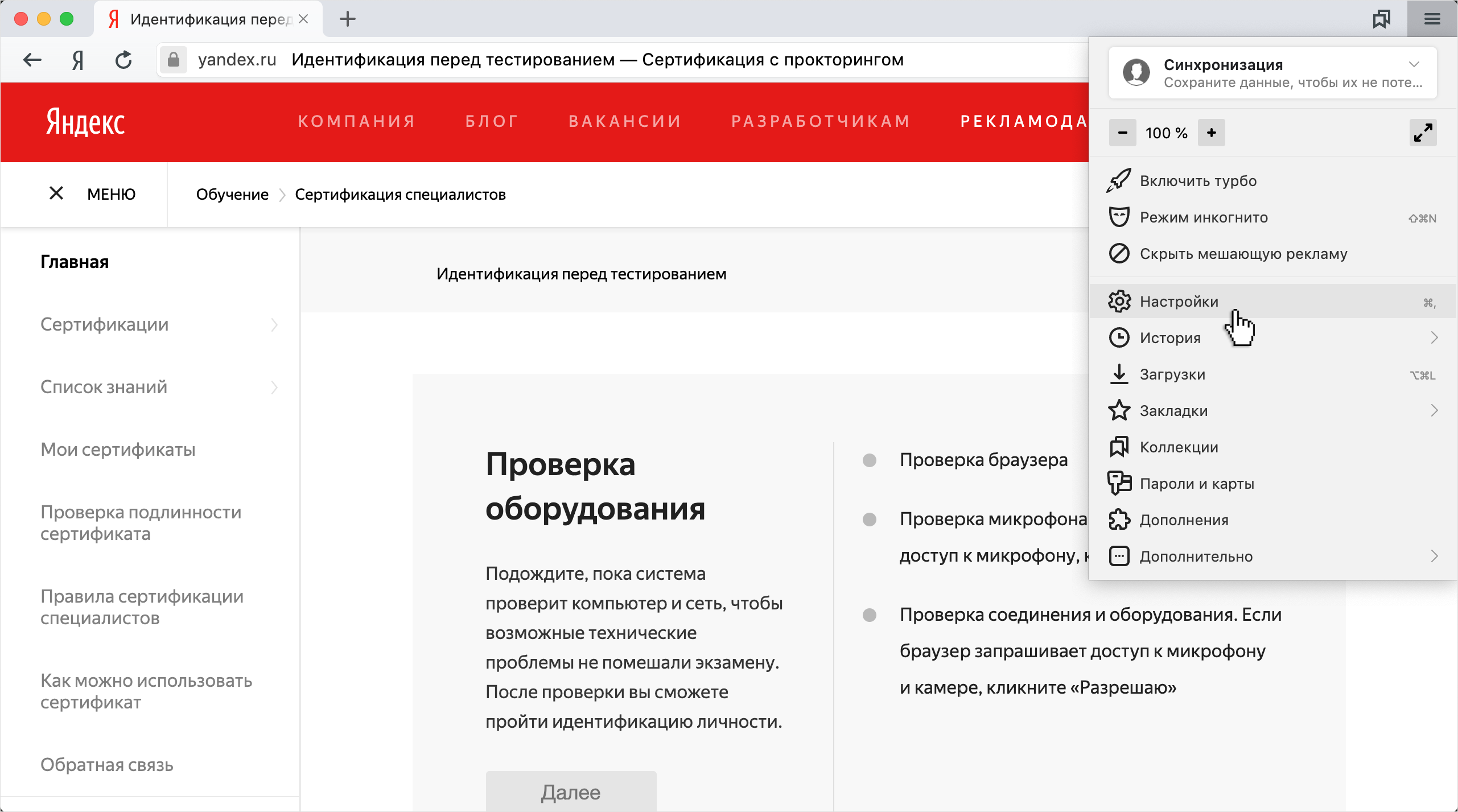Open a new tab with the plus icon

(347, 19)
